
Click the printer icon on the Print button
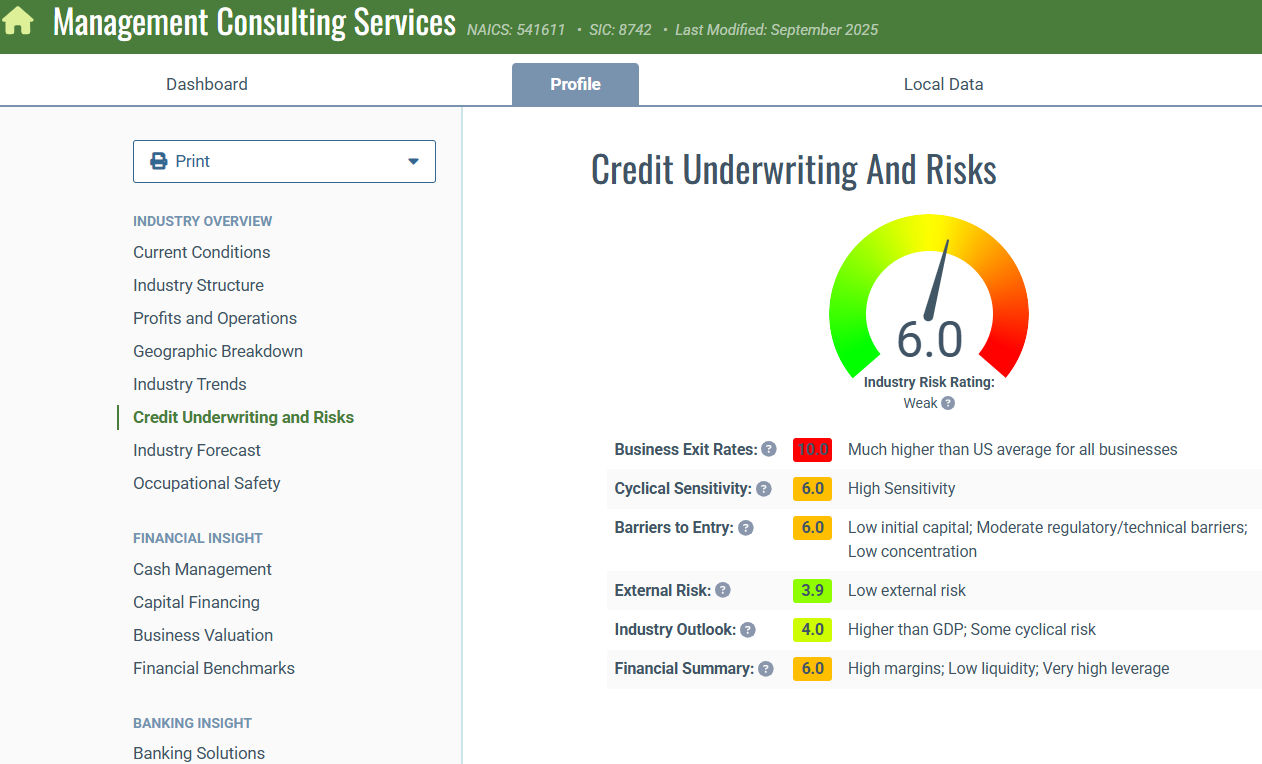click(x=160, y=161)
